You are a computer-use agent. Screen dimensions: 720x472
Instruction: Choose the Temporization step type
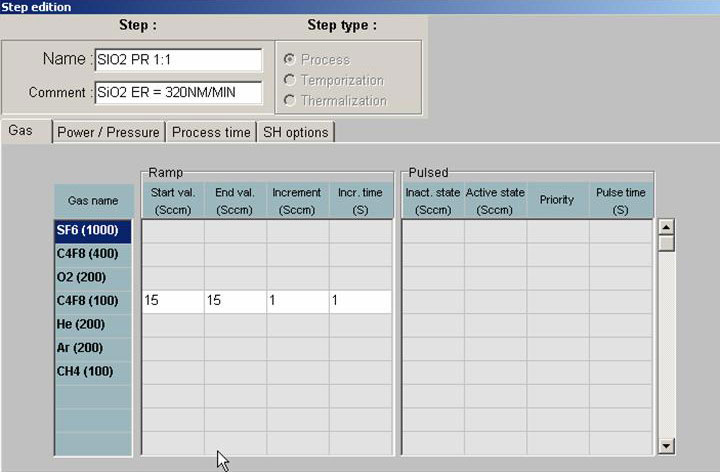coord(291,80)
